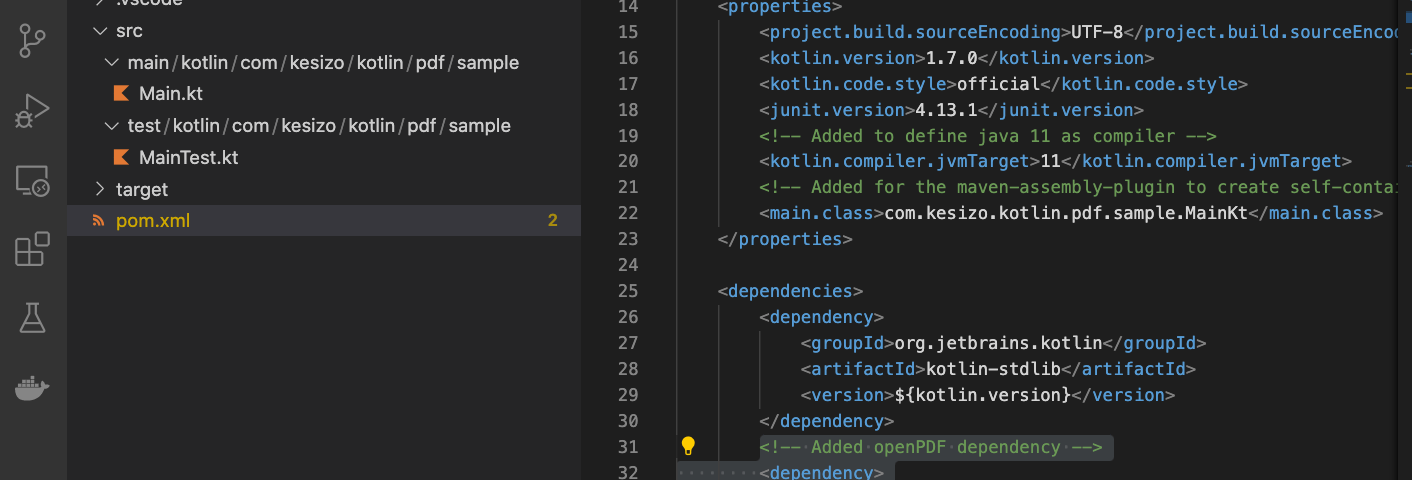
Task: Click groupId value org.jetbrains.kotlin
Action: coord(998,343)
